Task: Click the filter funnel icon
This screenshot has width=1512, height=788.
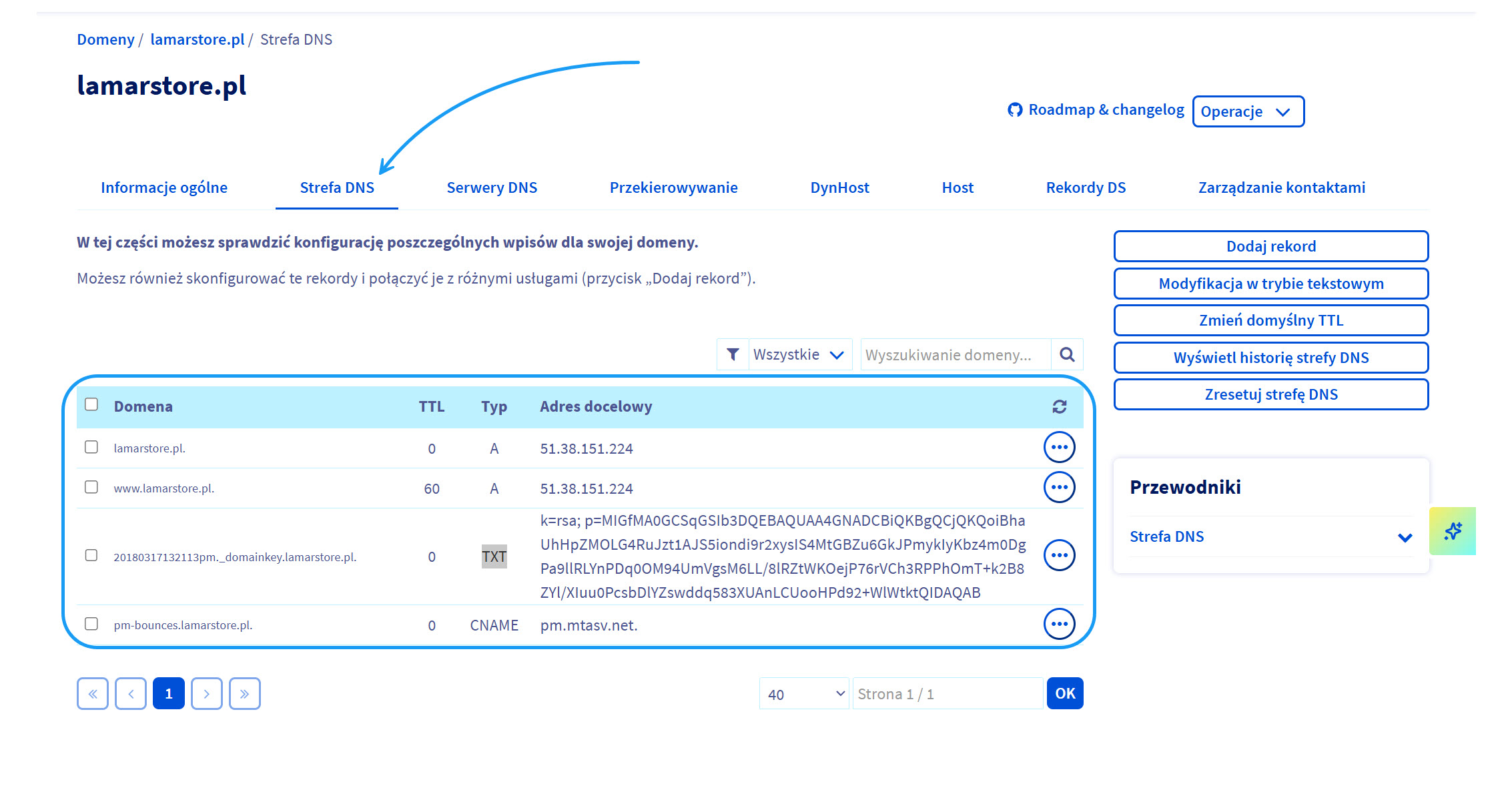Action: (x=733, y=354)
